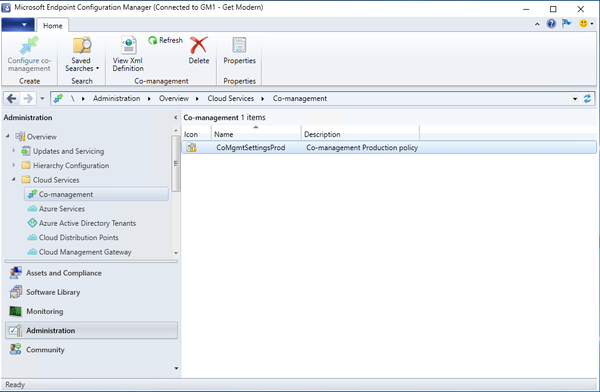Image resolution: width=600 pixels, height=392 pixels.
Task: Open the address bar dropdown arrow
Action: pyautogui.click(x=575, y=99)
